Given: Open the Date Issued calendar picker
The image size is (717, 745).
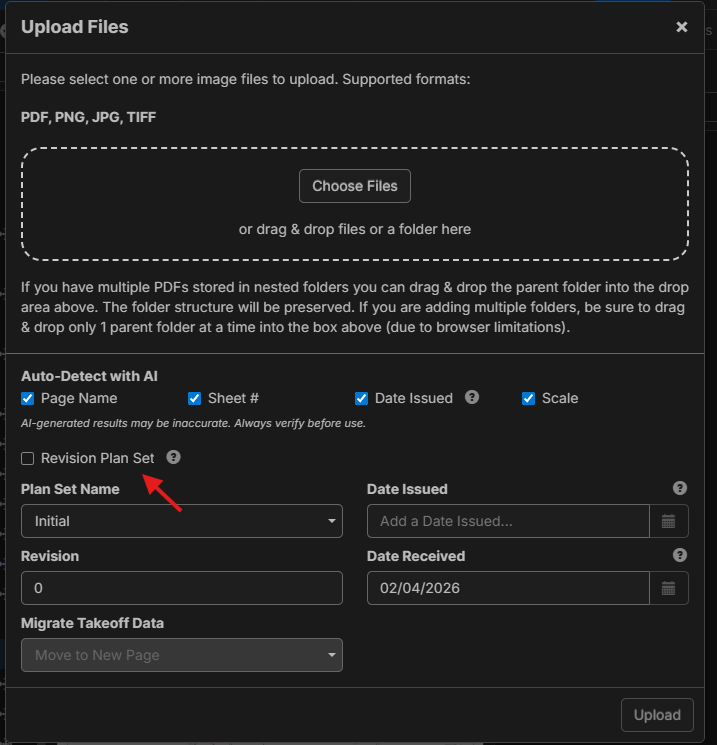Looking at the screenshot, I should click(669, 521).
